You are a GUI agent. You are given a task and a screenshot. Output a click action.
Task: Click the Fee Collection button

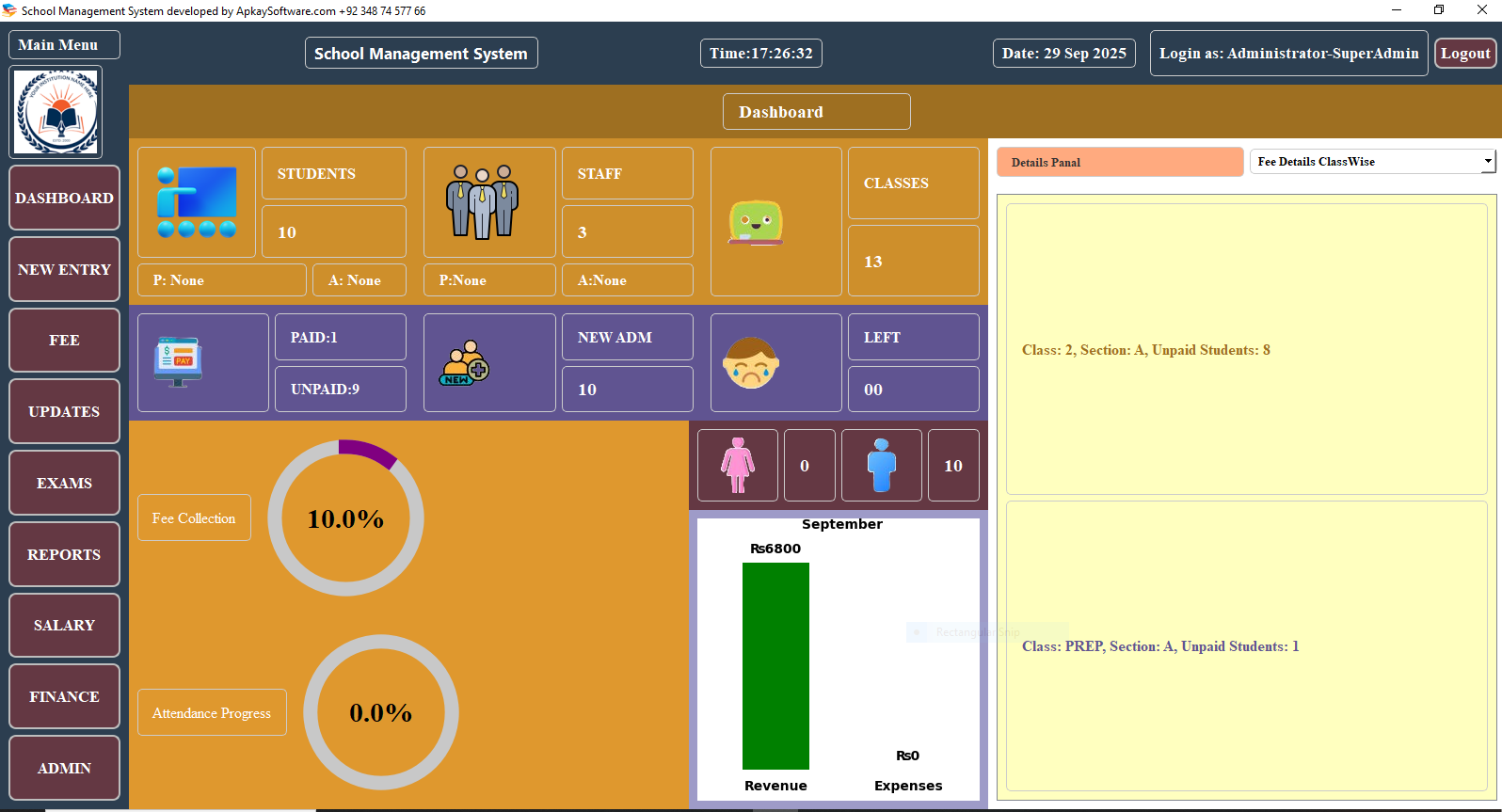pyautogui.click(x=194, y=518)
